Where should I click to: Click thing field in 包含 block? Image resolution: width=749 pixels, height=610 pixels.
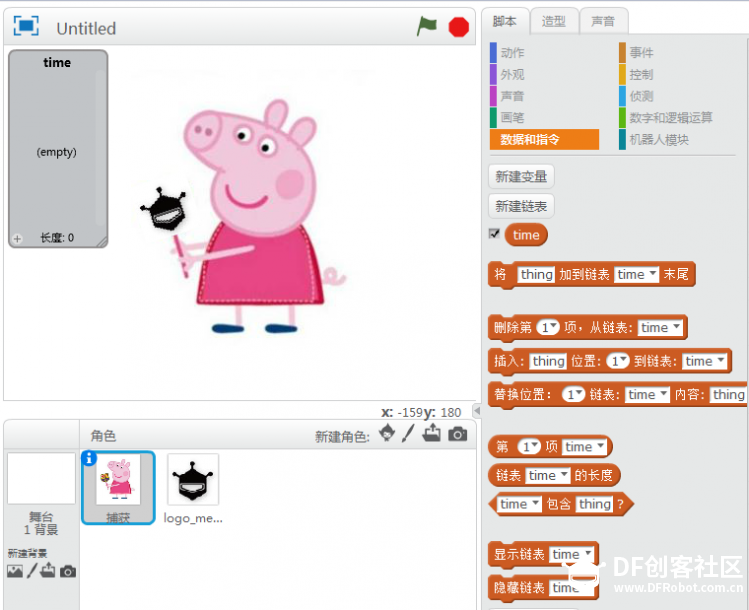click(594, 504)
